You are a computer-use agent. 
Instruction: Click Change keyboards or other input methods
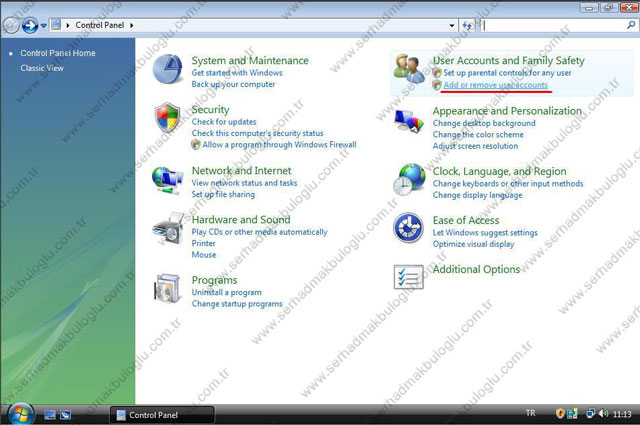508,184
